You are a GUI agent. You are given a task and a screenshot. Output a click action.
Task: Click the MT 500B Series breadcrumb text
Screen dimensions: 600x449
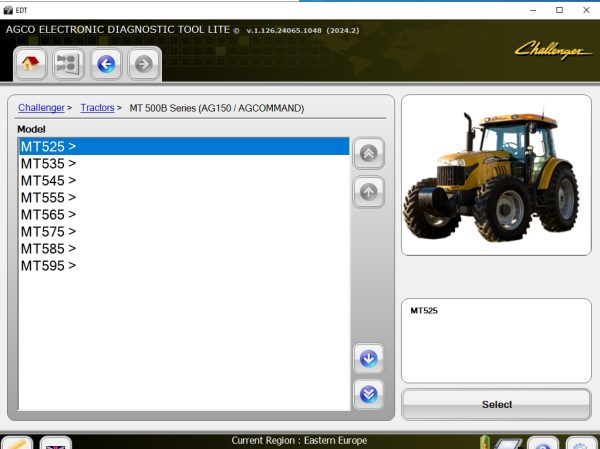(x=217, y=108)
